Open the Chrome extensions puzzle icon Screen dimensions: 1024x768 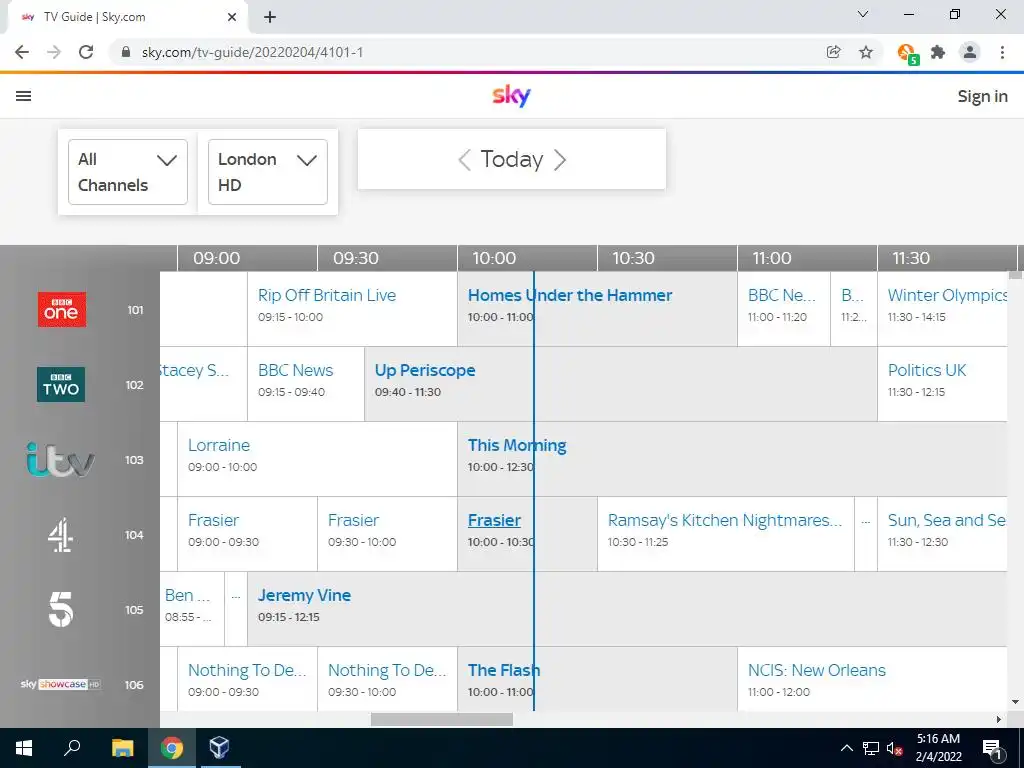click(x=938, y=52)
